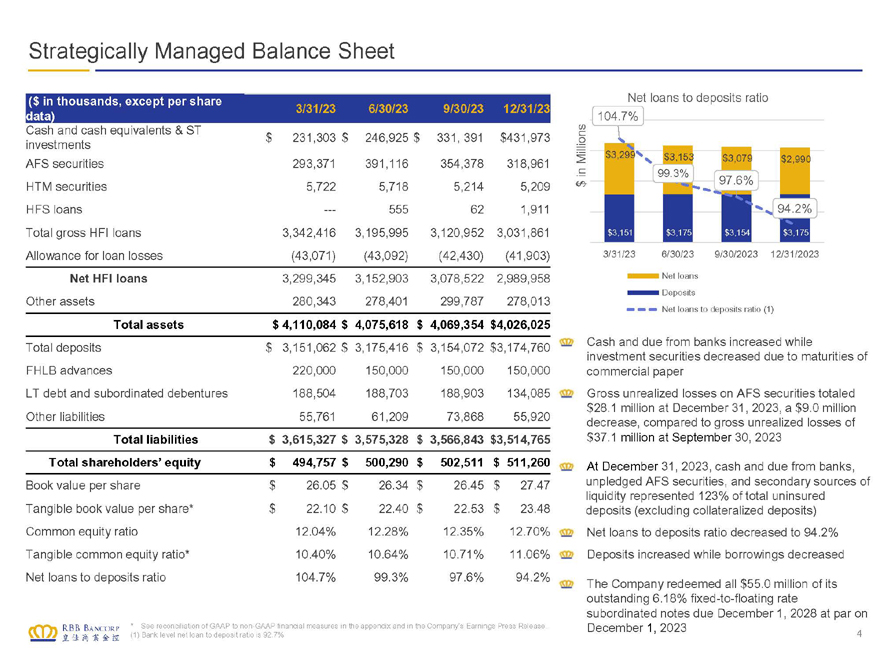The height and width of the screenshot is (660, 880).
Task: Click the crown bullet beside 'Cash and due from banks increased'
Action: point(567,342)
